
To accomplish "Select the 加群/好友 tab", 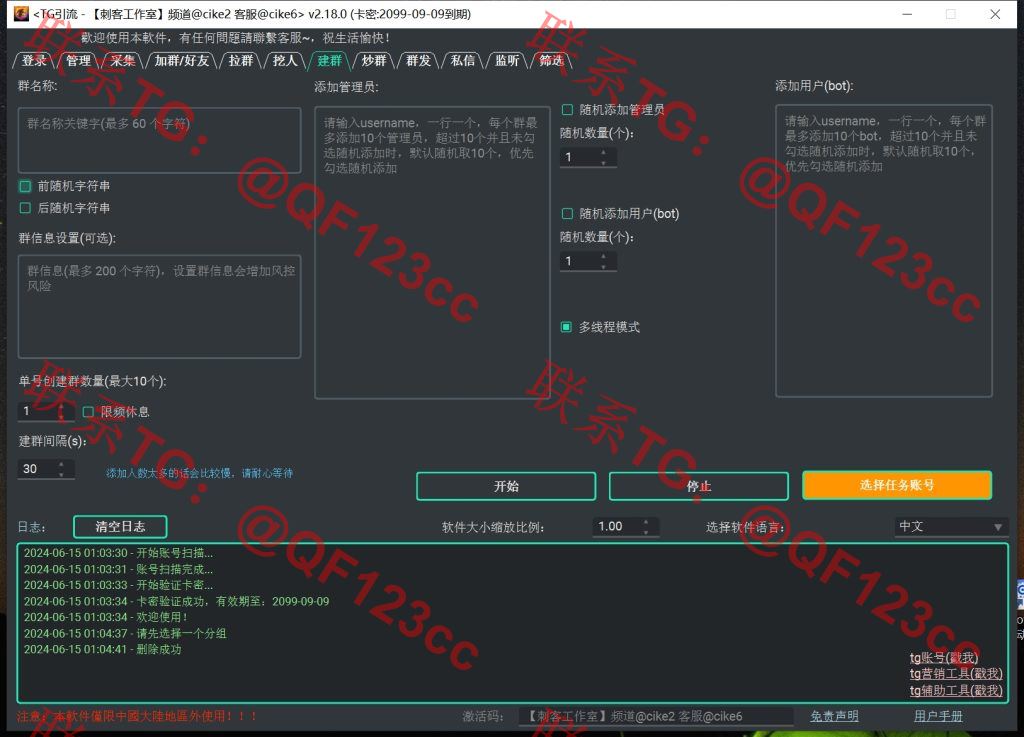I will tap(182, 61).
